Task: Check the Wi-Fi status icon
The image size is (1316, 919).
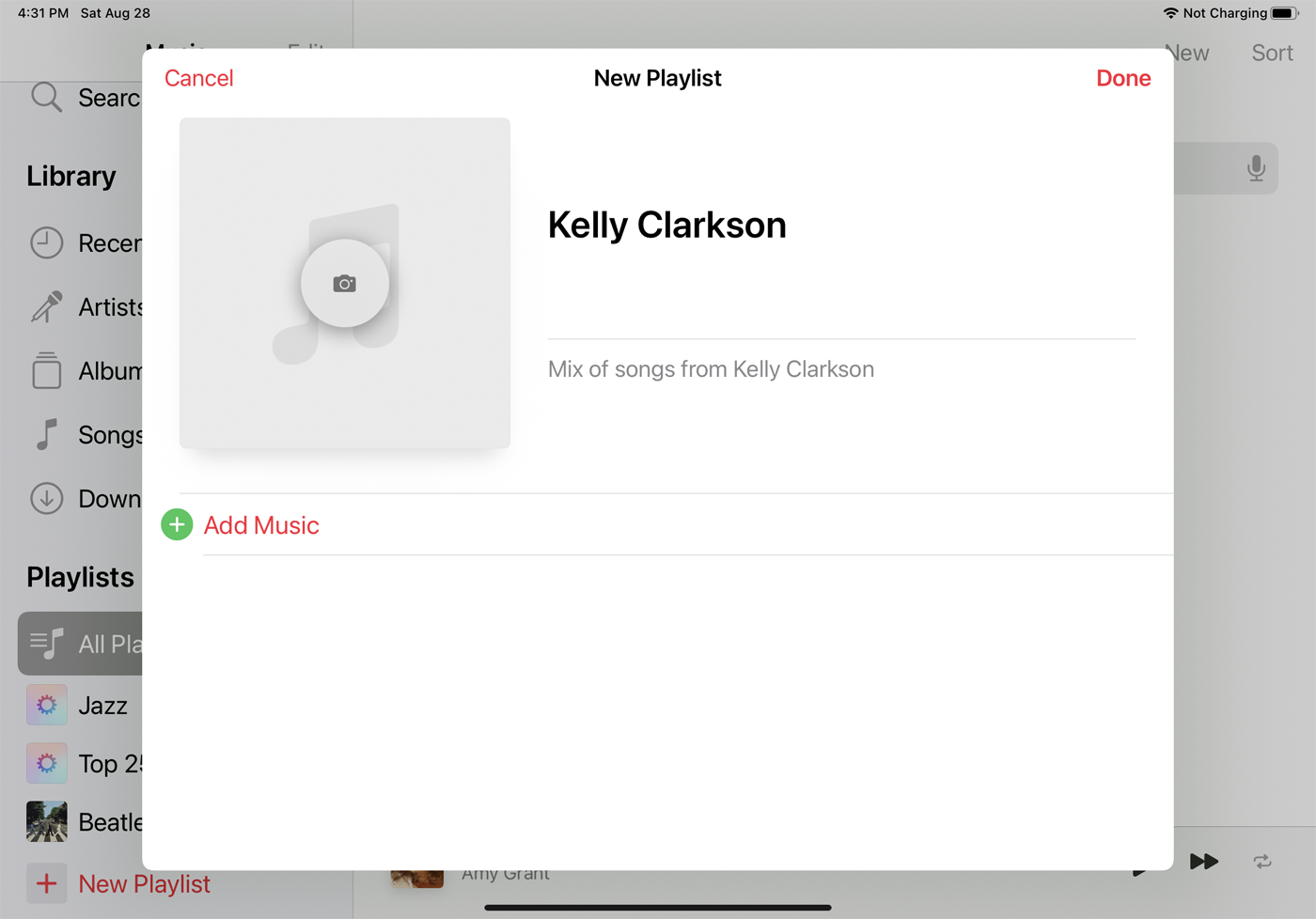Action: (x=1170, y=13)
